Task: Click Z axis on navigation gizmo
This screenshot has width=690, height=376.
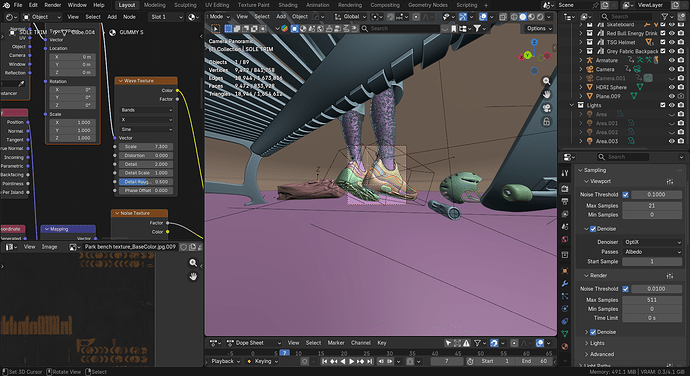Action: click(534, 42)
